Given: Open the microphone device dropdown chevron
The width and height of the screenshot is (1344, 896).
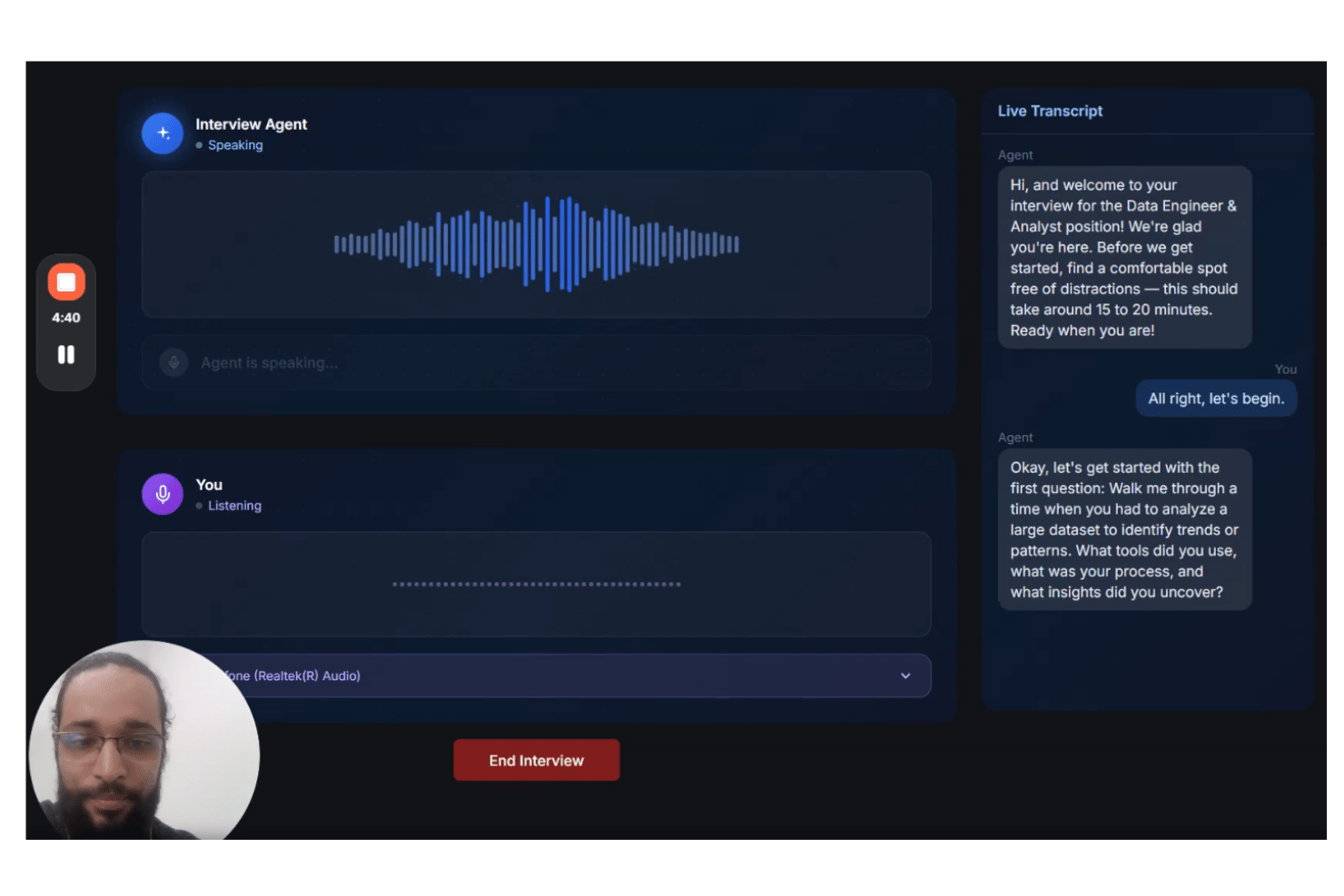Looking at the screenshot, I should [x=905, y=675].
